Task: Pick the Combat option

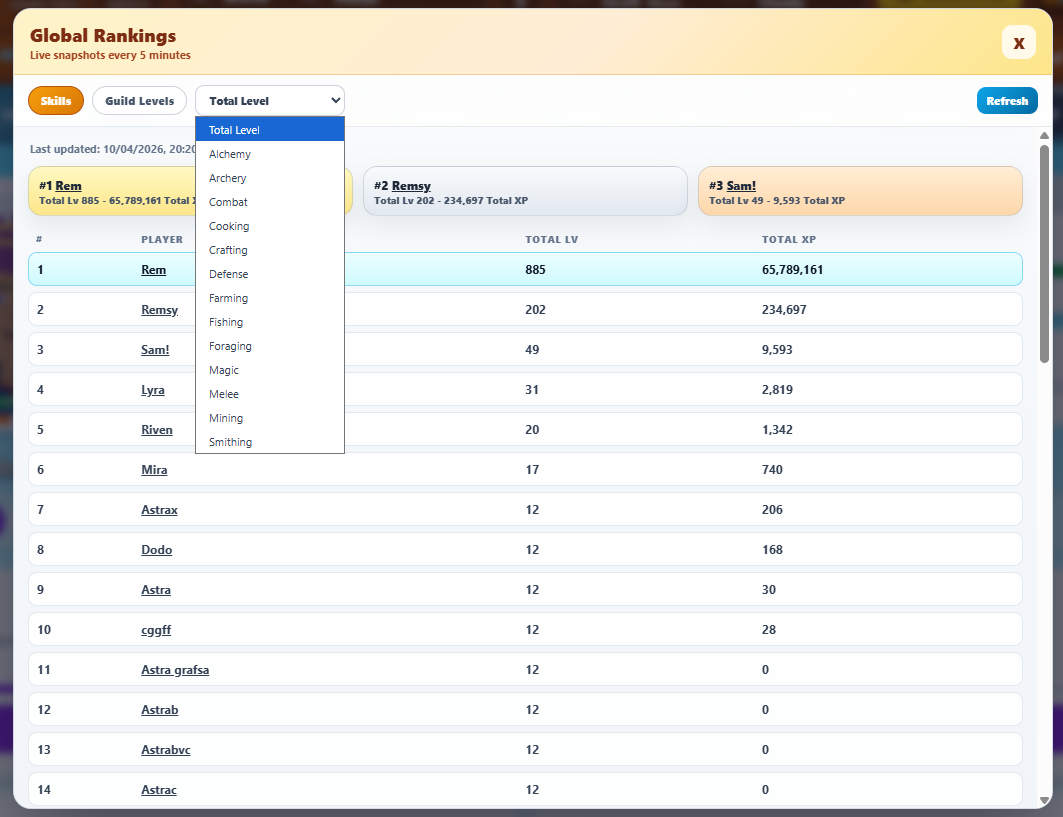Action: tap(228, 202)
